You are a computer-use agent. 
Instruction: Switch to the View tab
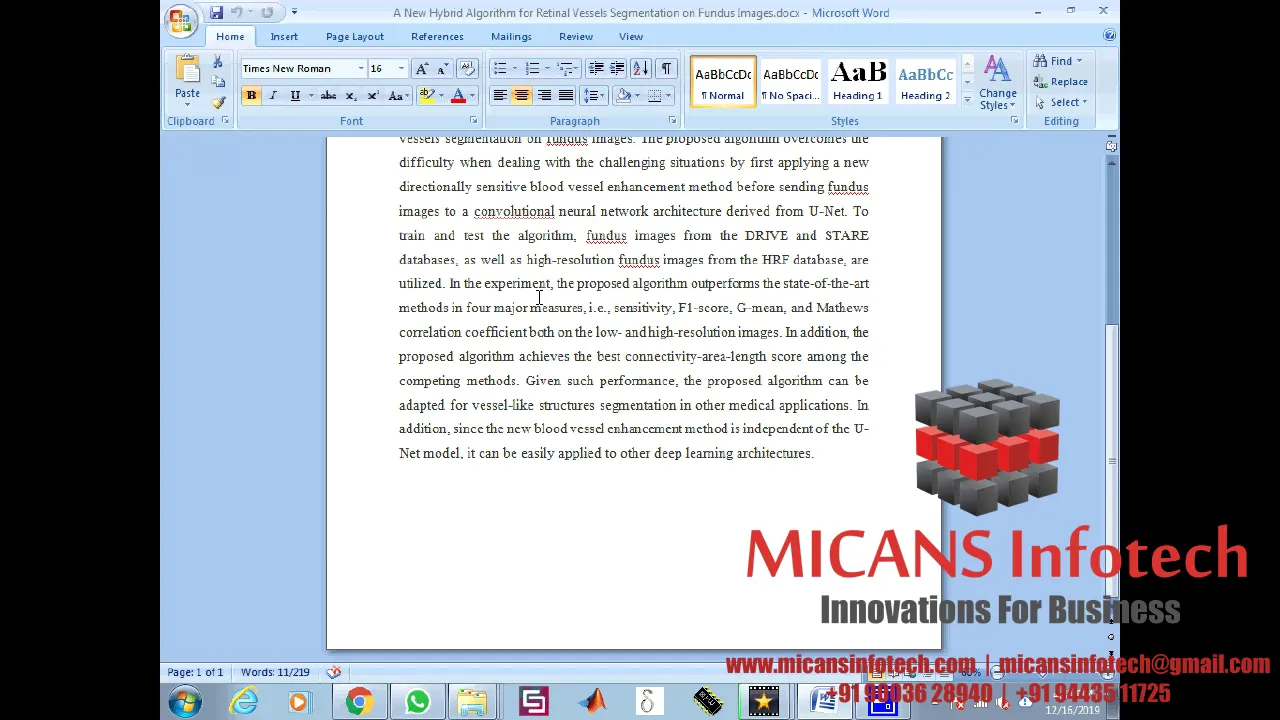click(x=631, y=36)
